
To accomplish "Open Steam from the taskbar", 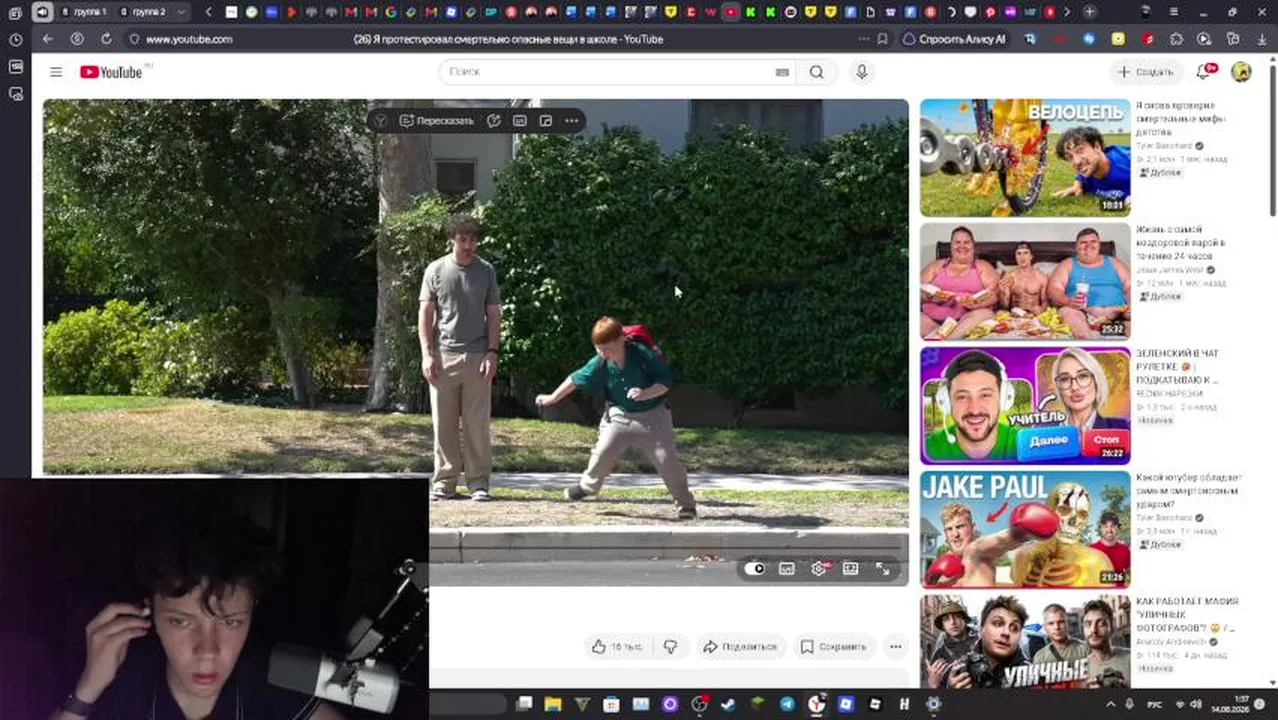I will (x=728, y=704).
